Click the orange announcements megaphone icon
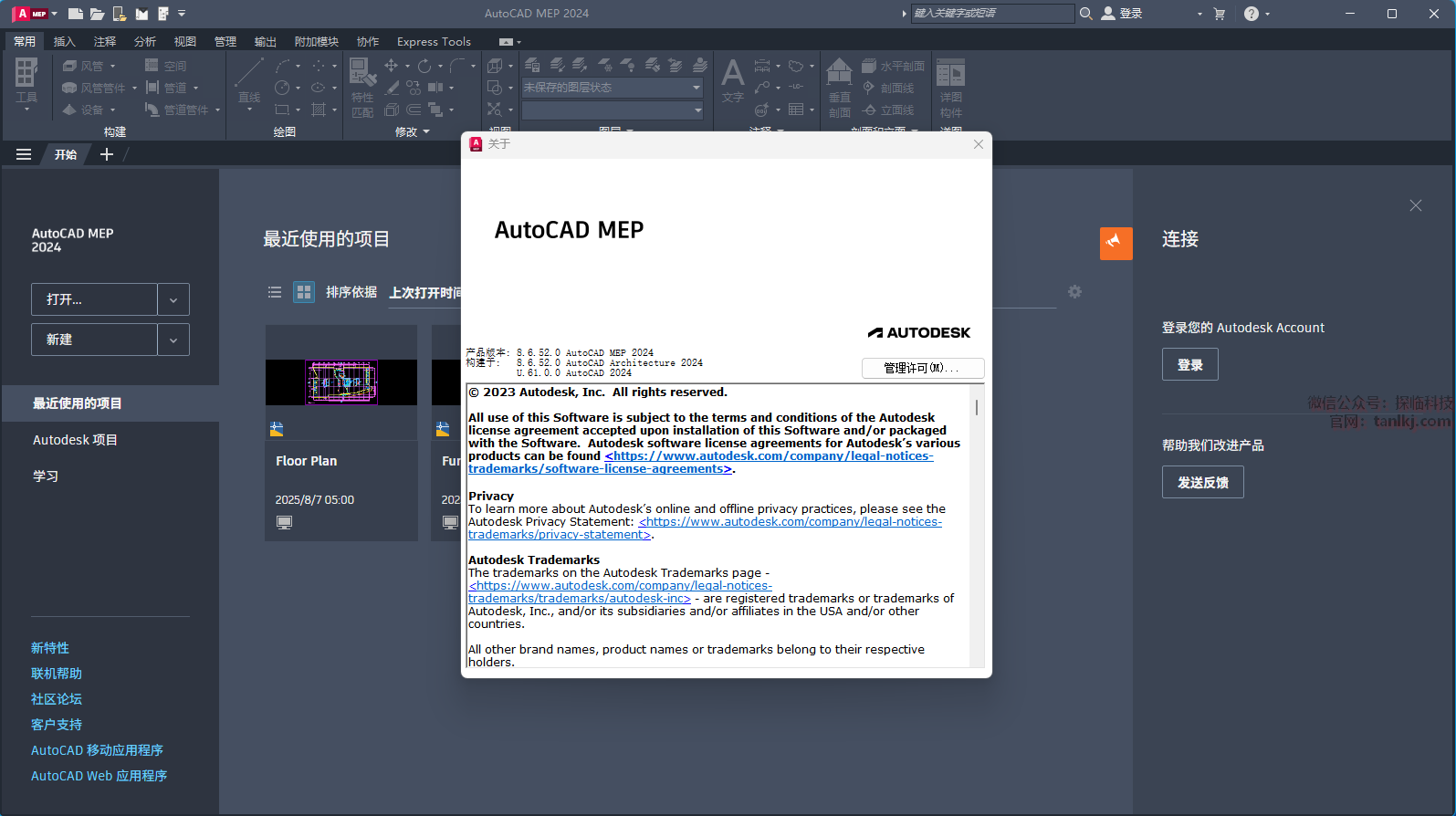This screenshot has width=1456, height=816. (x=1116, y=244)
